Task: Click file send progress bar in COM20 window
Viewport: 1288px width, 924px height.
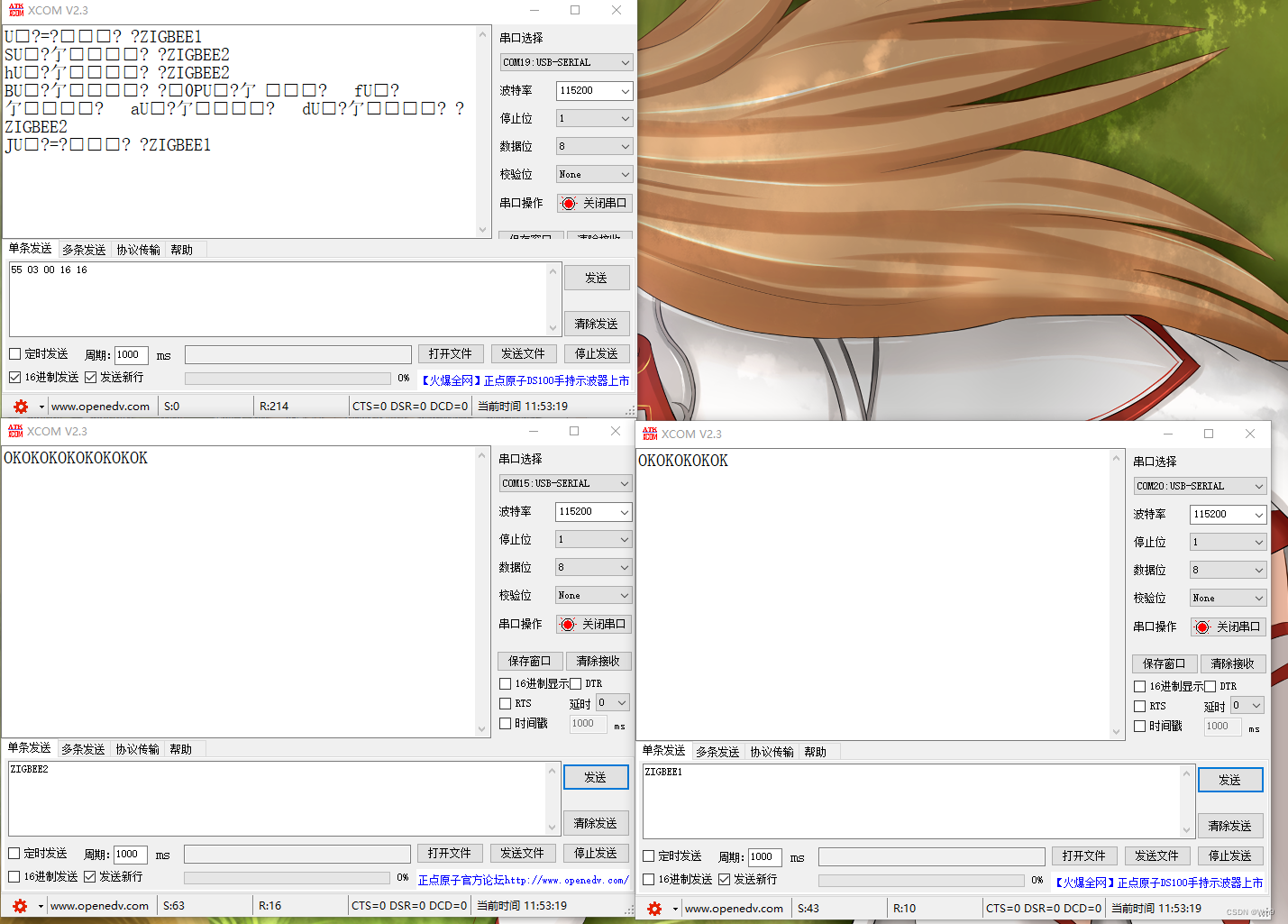Action: (x=921, y=881)
